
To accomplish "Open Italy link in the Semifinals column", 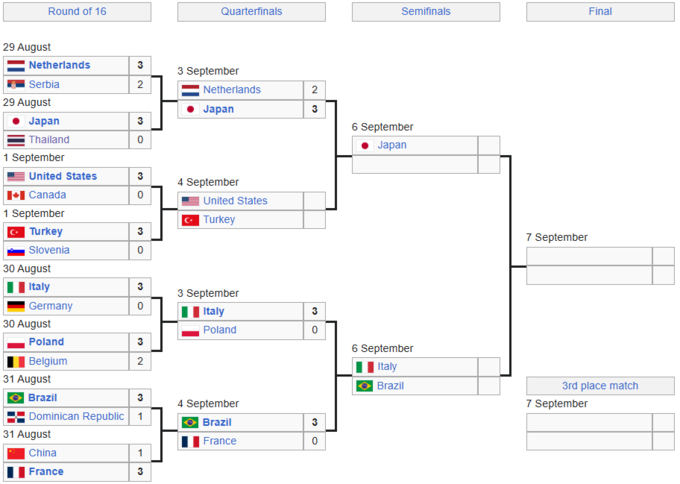I will tap(387, 367).
